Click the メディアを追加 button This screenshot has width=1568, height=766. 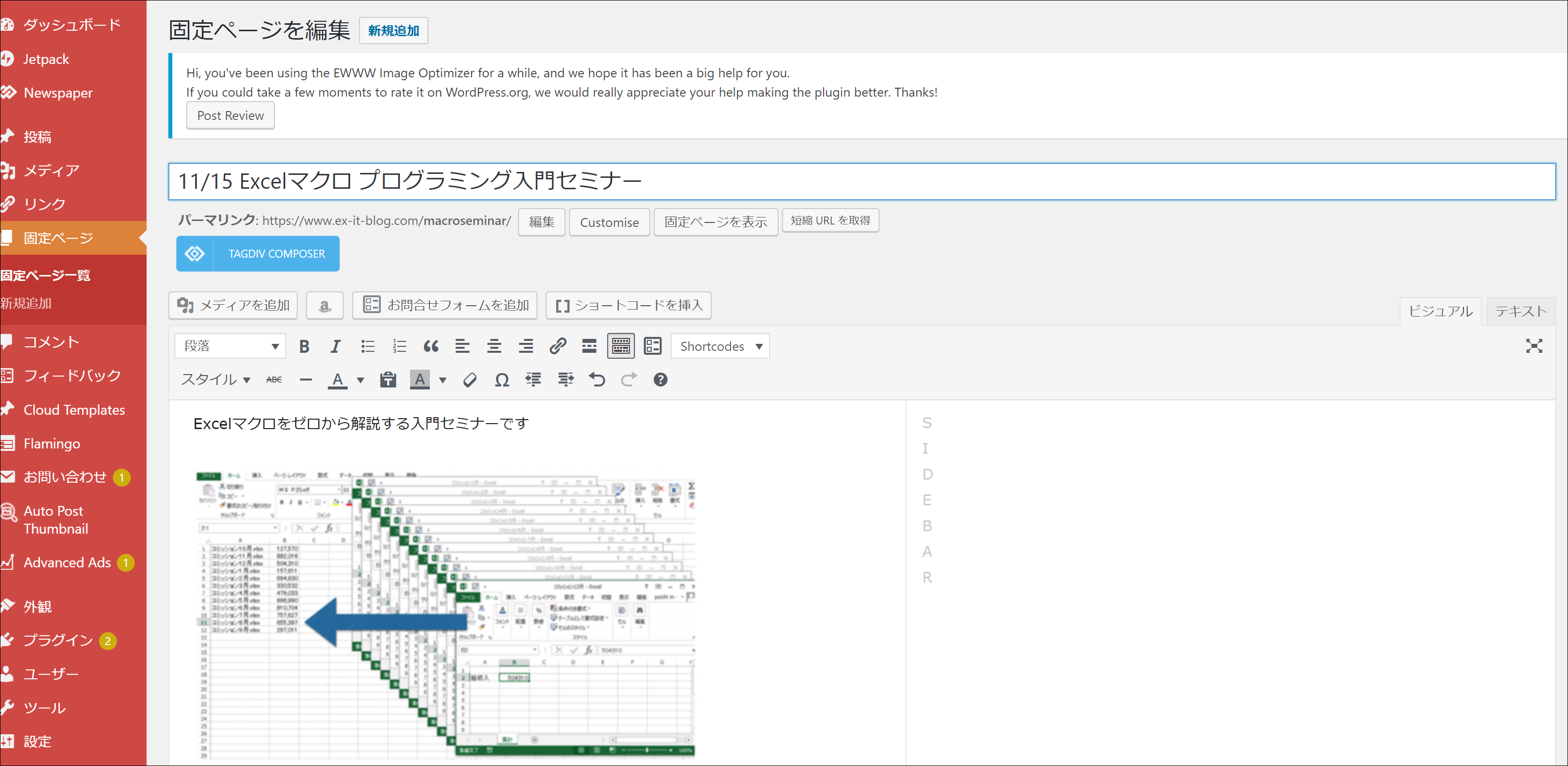233,306
